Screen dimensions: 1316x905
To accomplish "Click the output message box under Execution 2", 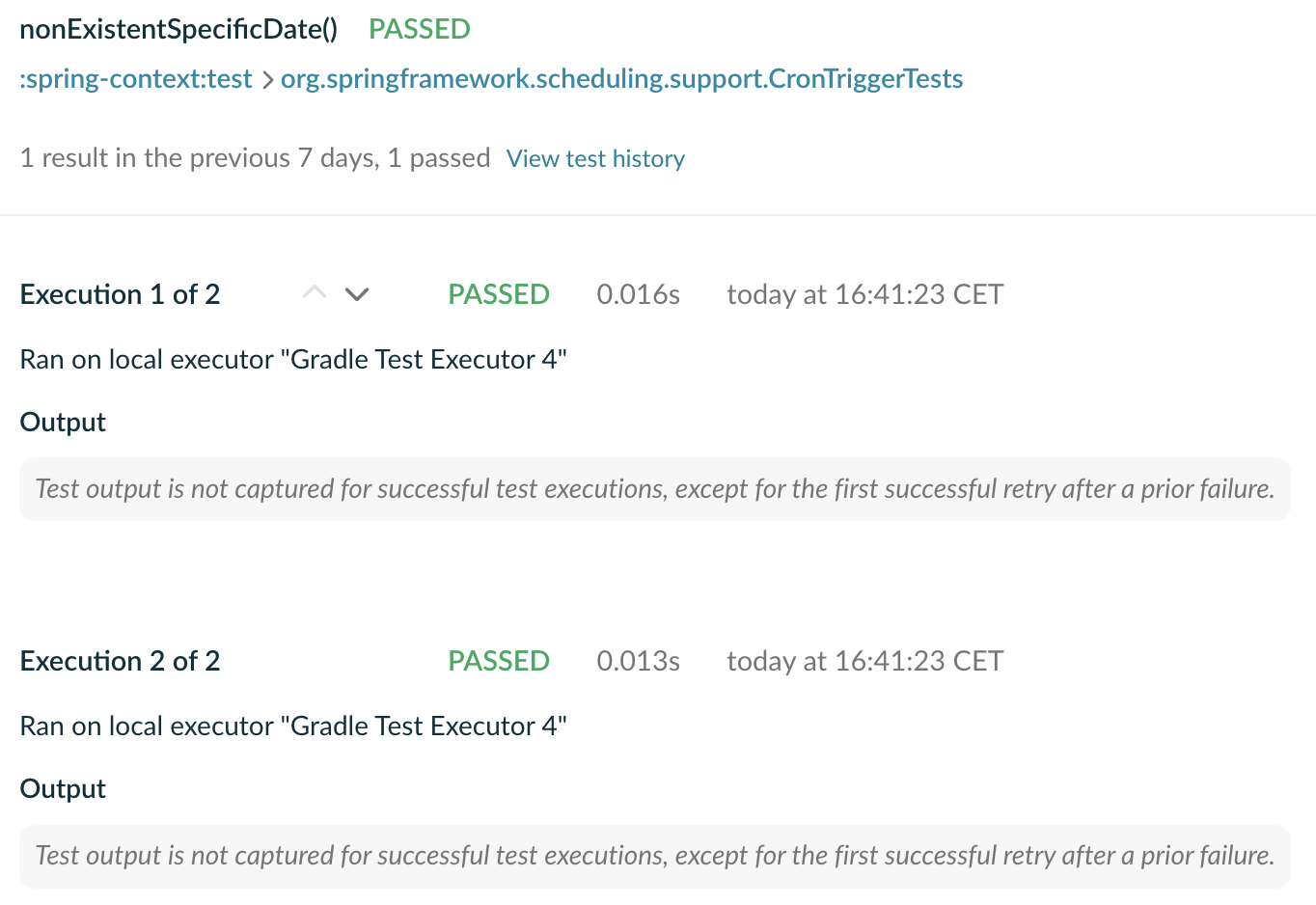I will pos(654,856).
